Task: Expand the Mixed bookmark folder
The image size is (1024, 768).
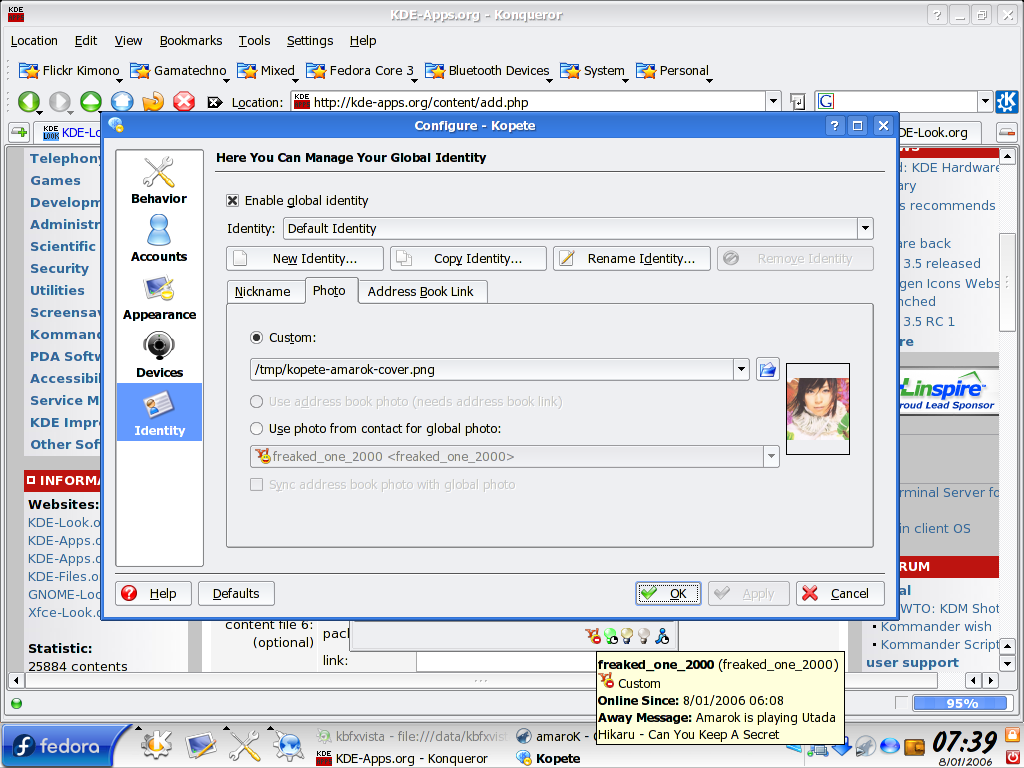Action: 266,71
